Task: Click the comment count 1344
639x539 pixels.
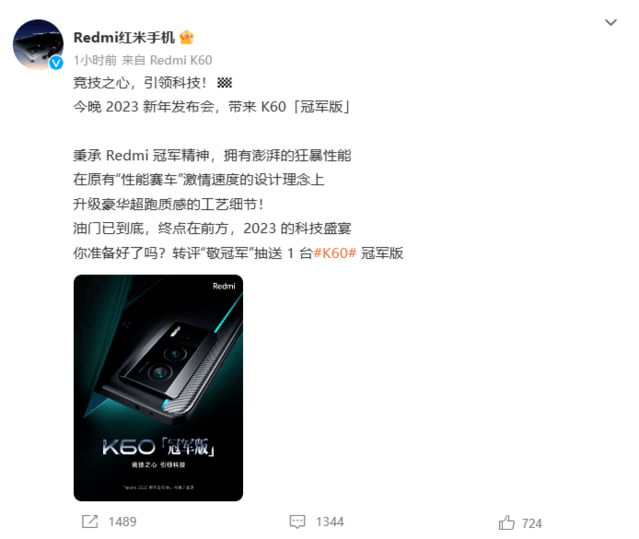Action: [330, 521]
